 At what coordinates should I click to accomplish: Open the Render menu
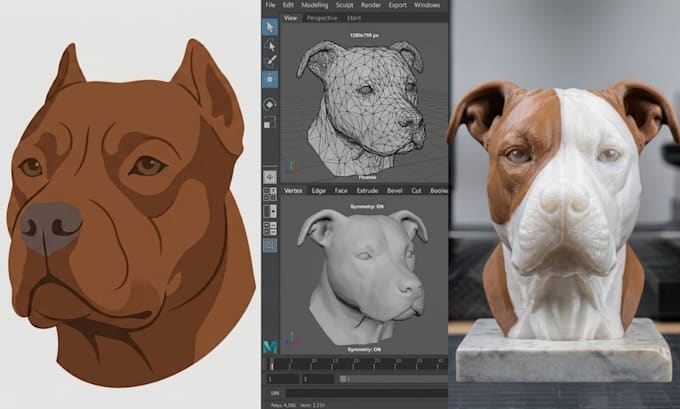click(x=371, y=5)
